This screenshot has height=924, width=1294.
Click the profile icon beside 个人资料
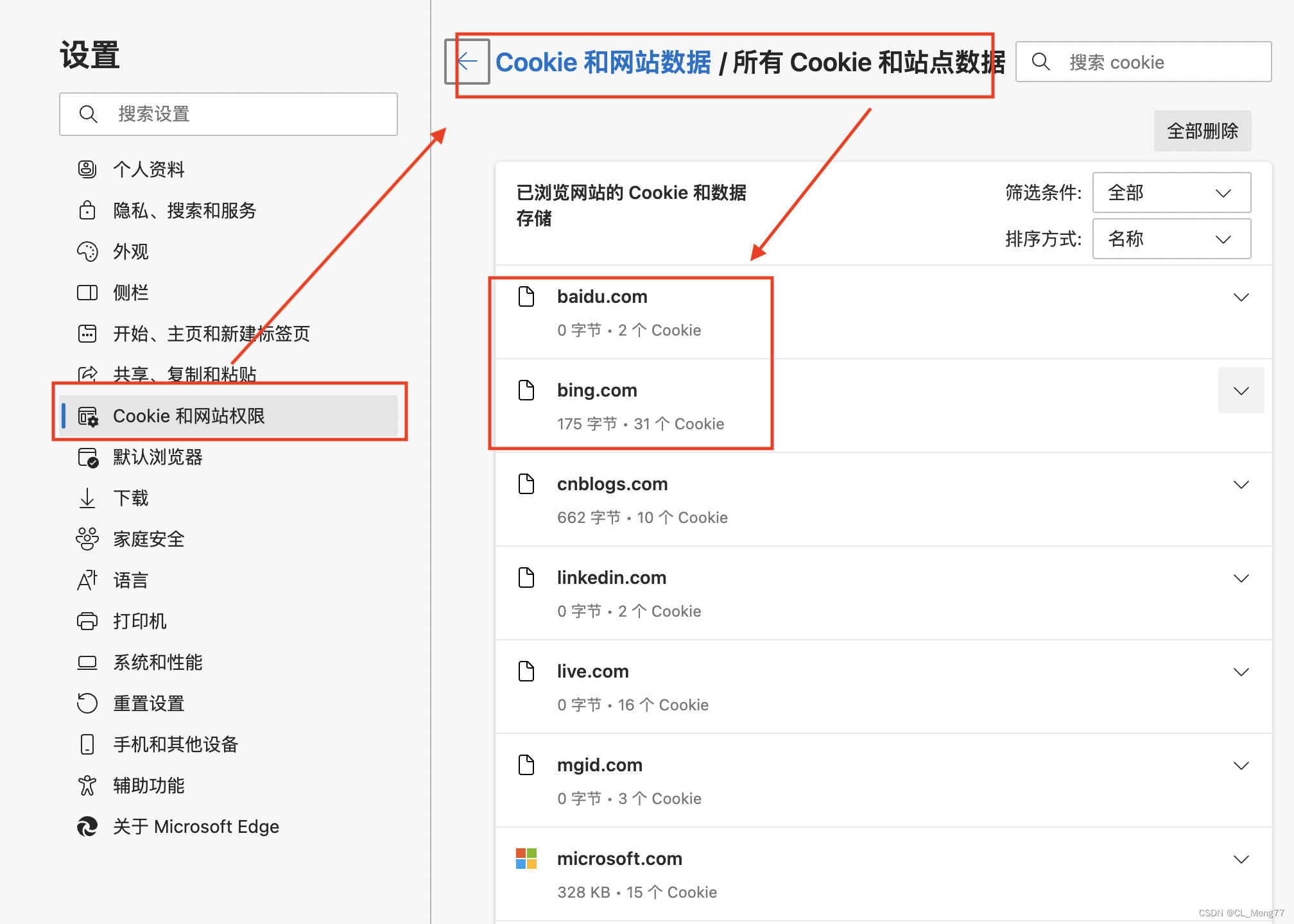click(x=87, y=169)
